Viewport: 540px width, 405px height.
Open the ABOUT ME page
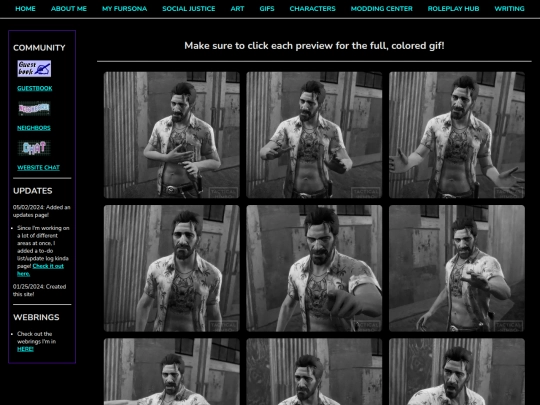click(x=69, y=9)
